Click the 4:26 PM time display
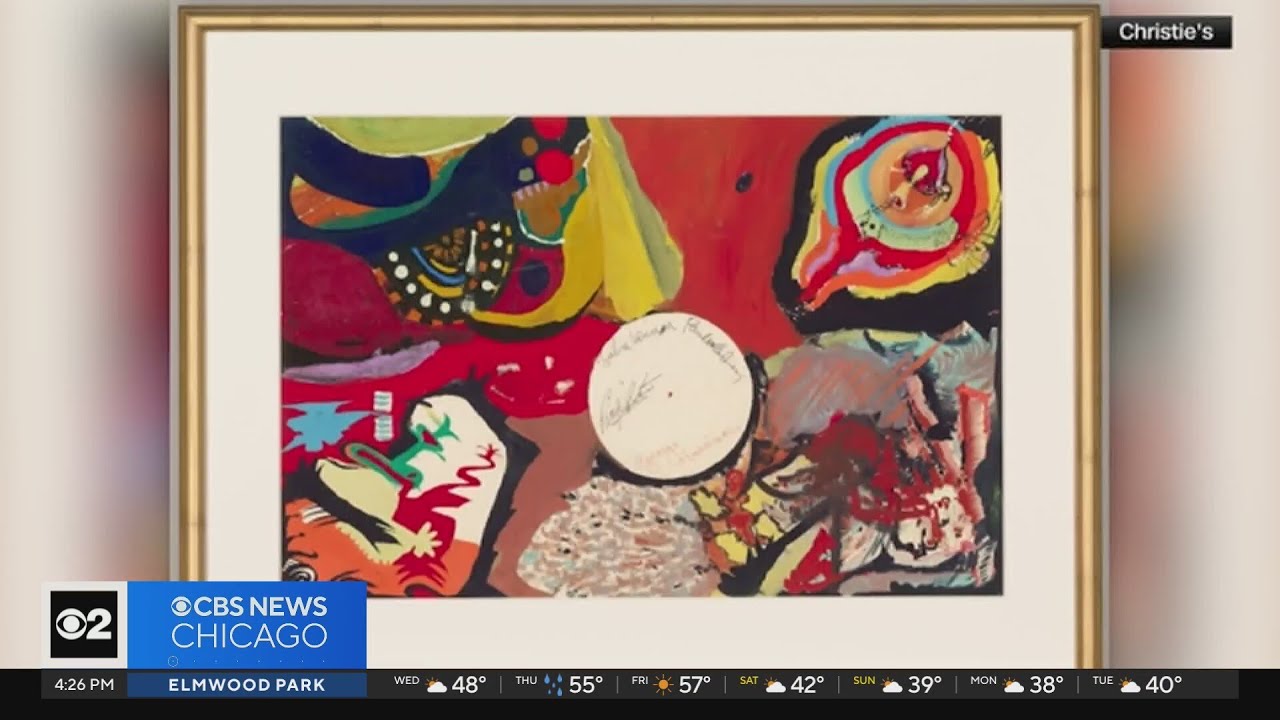Viewport: 1280px width, 720px height. coord(84,685)
